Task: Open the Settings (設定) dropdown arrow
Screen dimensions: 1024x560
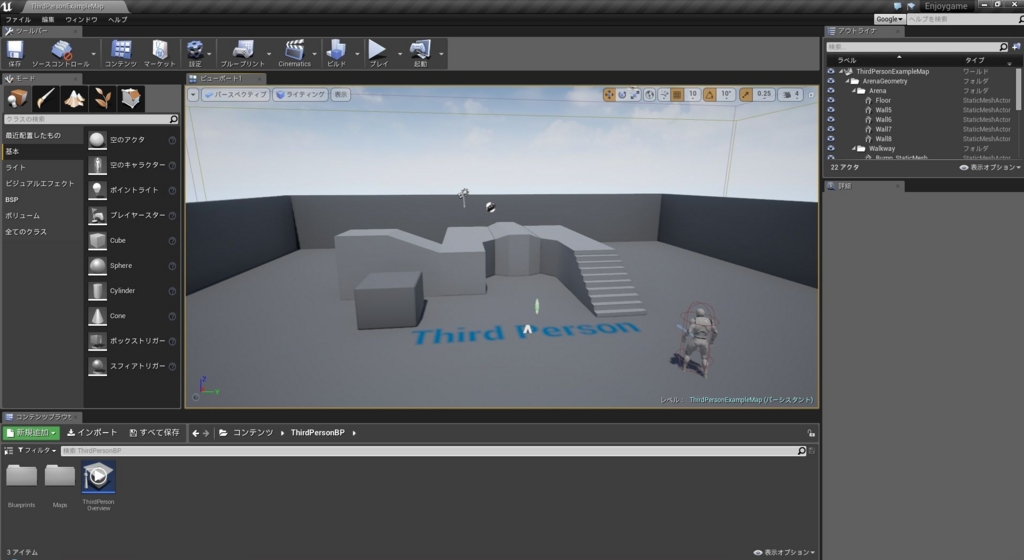Action: click(x=209, y=54)
